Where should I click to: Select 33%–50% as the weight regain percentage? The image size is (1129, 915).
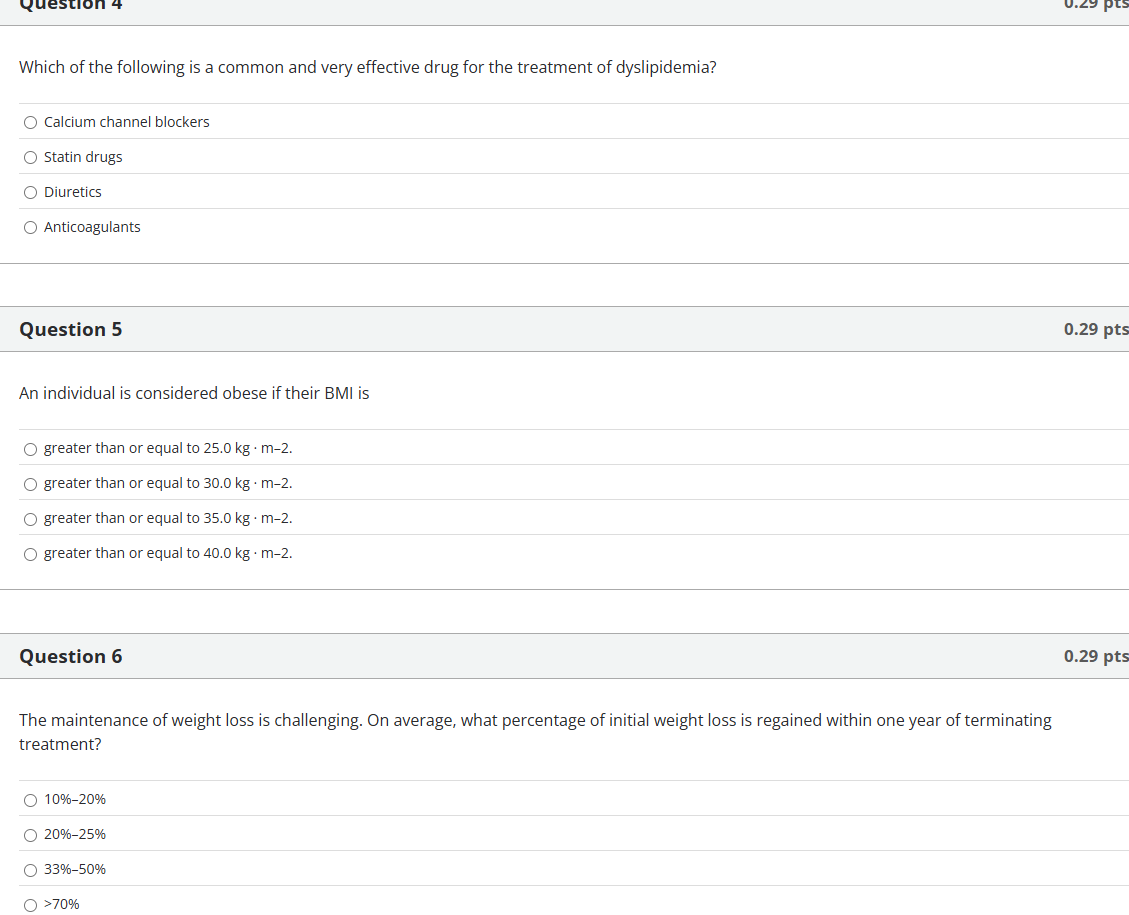pos(30,870)
